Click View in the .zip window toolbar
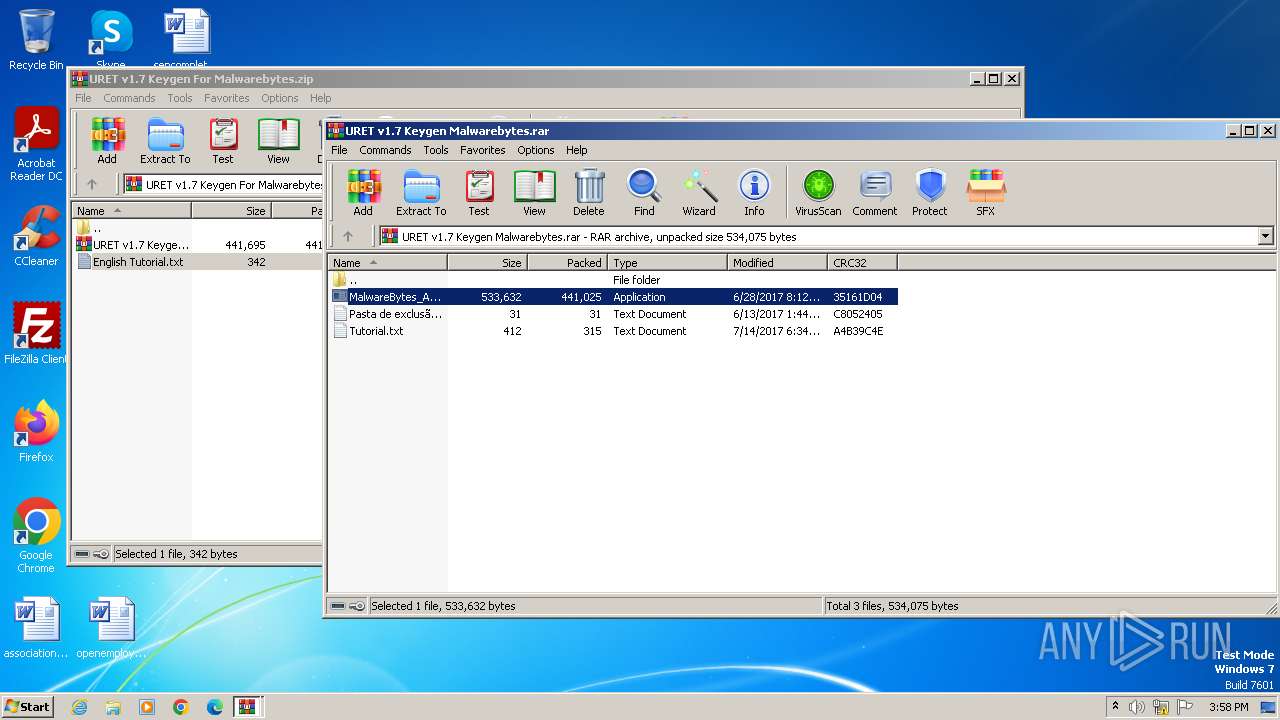Screen dimensions: 1280x720 (279, 141)
